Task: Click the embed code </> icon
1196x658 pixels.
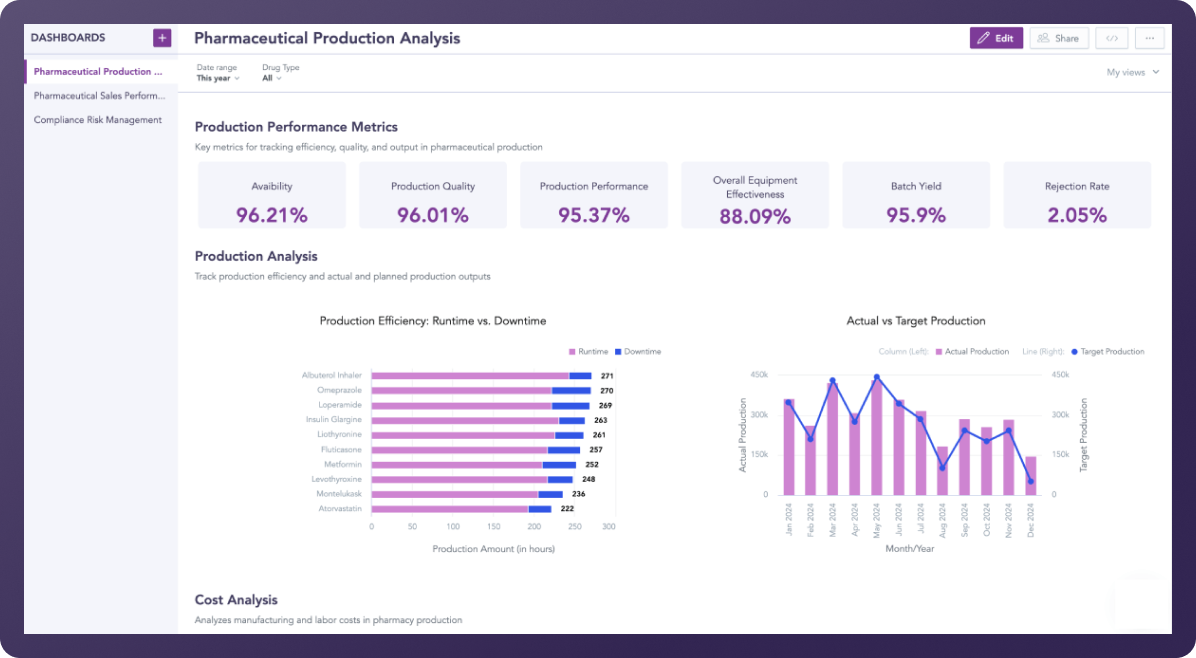Action: (x=1111, y=37)
